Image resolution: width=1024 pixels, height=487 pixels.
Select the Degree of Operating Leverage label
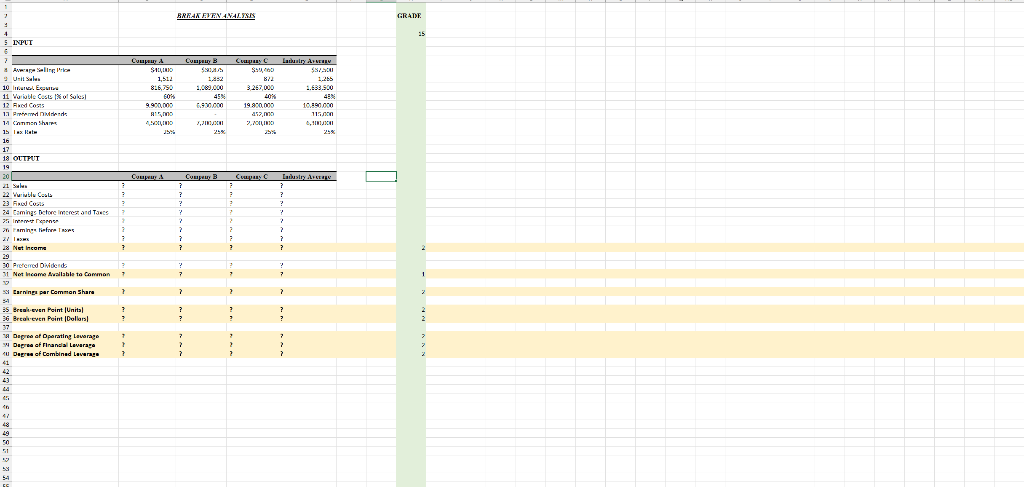[x=56, y=336]
